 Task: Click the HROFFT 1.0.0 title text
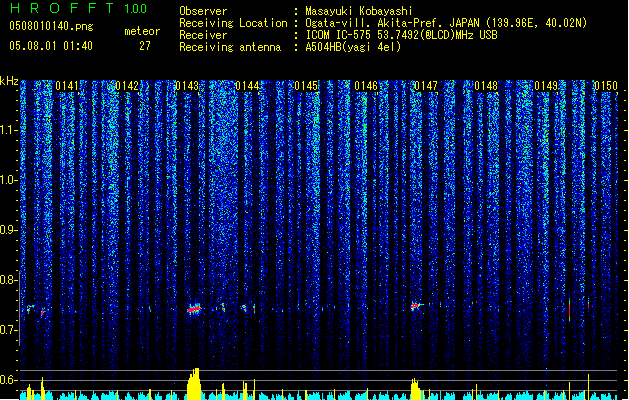coord(78,8)
